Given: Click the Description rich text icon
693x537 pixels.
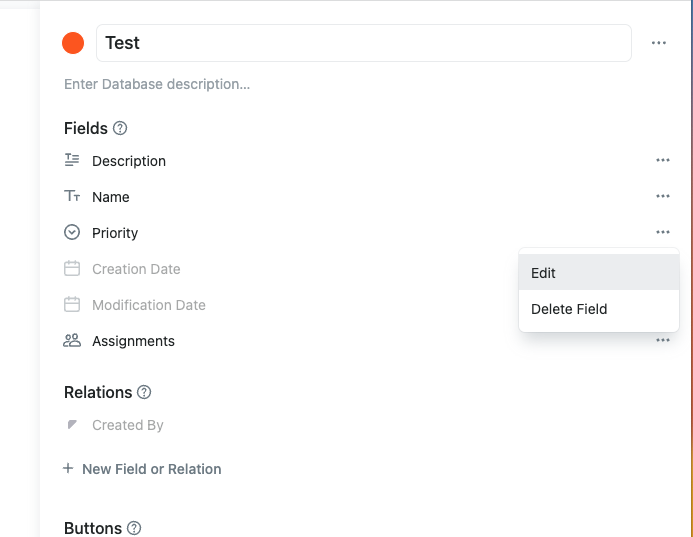Looking at the screenshot, I should click(72, 160).
